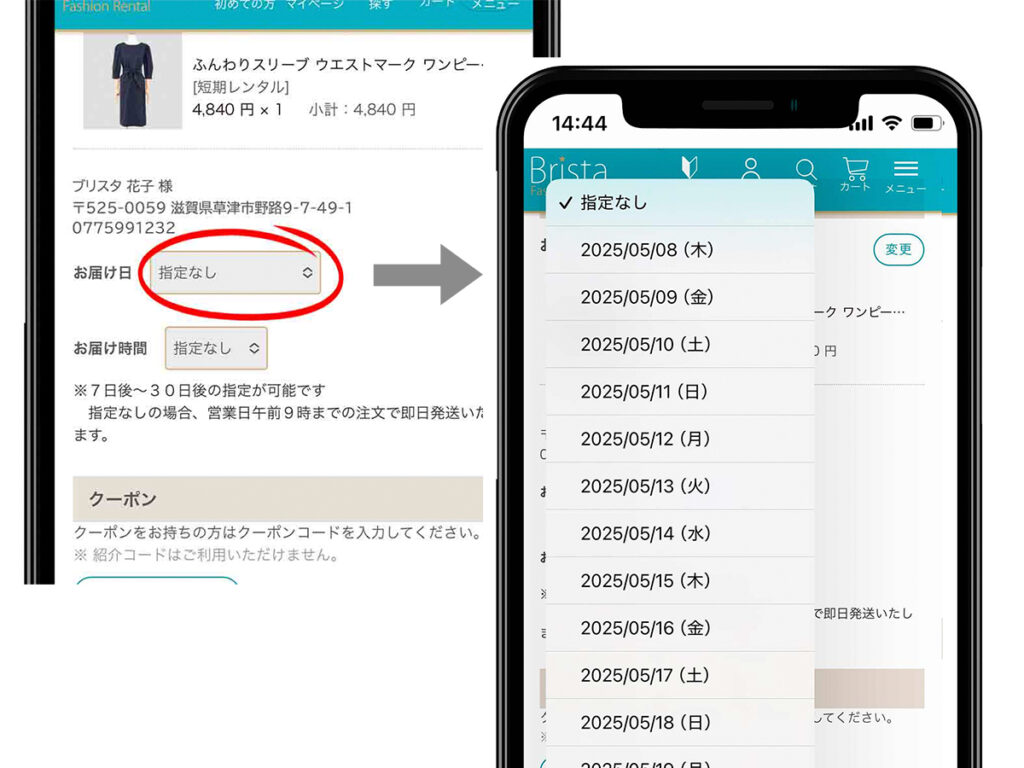
Task: Click 初めての方 in the top header
Action: 243,5
